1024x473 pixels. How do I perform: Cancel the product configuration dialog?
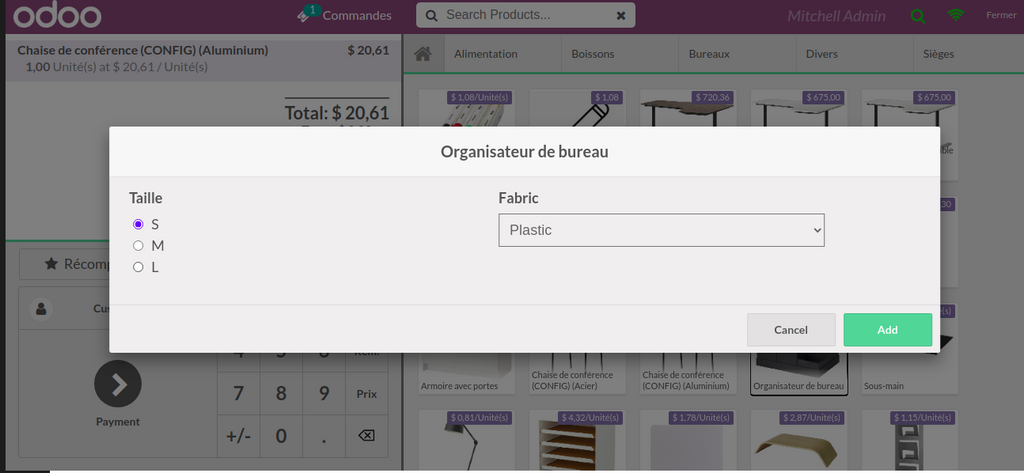[x=791, y=330]
